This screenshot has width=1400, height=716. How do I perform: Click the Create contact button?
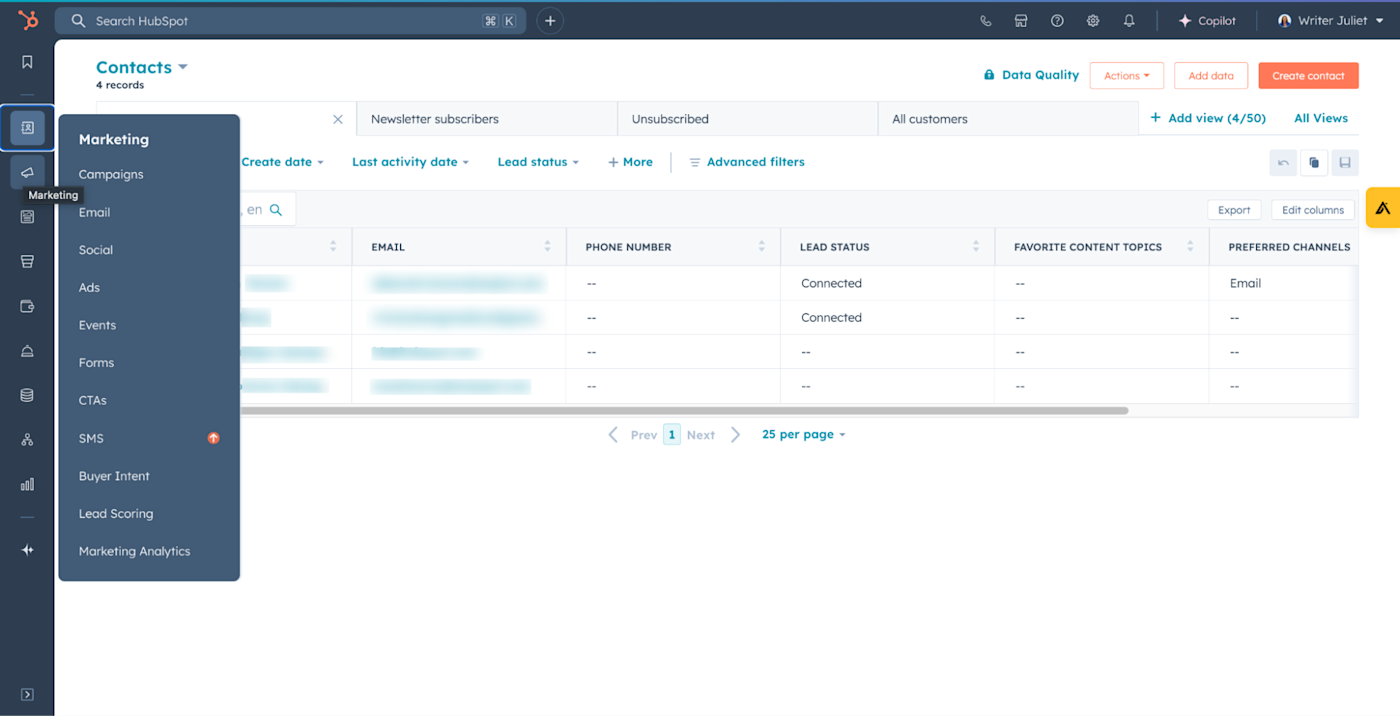[1308, 75]
